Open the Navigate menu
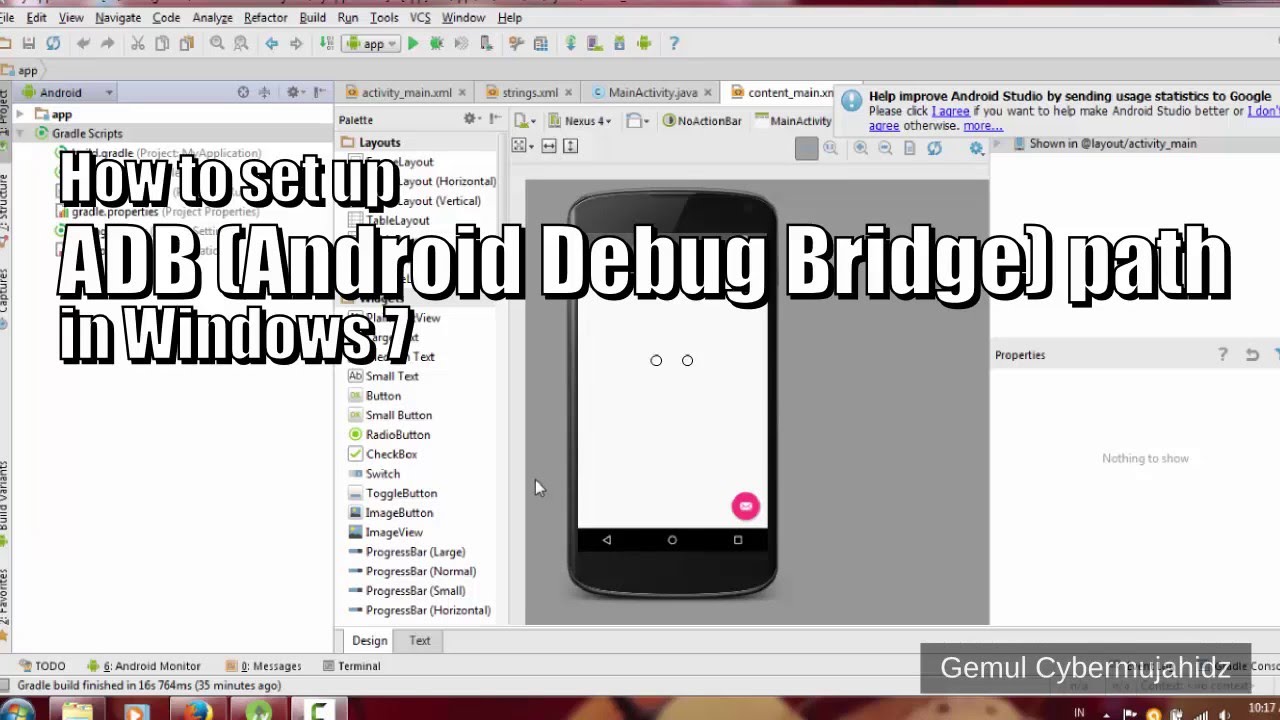Screen dimensions: 1280x720 (118, 17)
